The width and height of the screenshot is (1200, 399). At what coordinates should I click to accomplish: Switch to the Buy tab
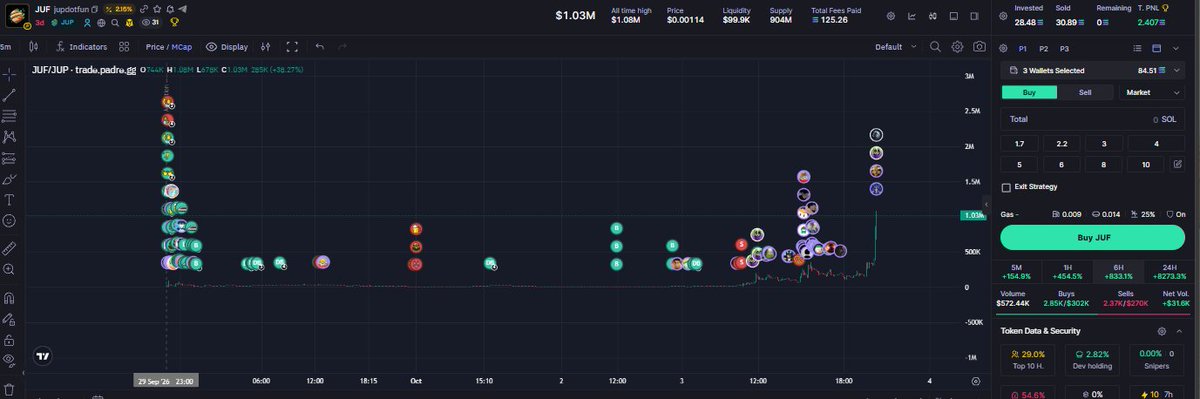(x=1029, y=92)
